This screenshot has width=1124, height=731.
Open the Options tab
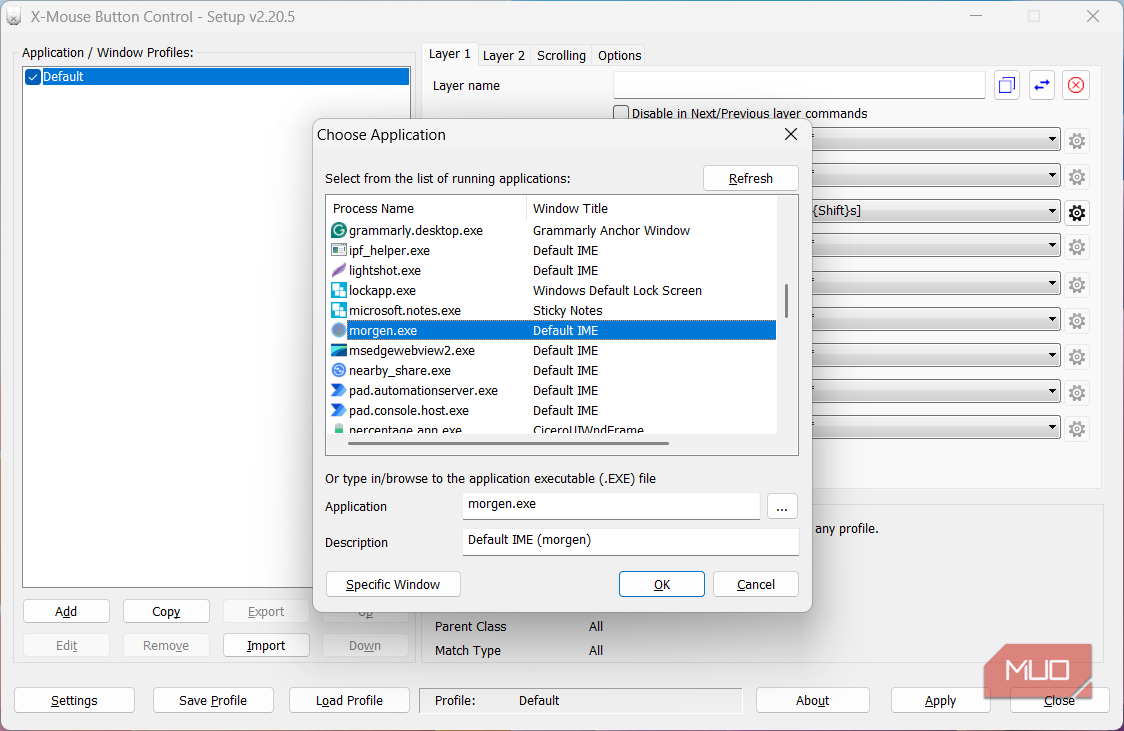pyautogui.click(x=619, y=55)
